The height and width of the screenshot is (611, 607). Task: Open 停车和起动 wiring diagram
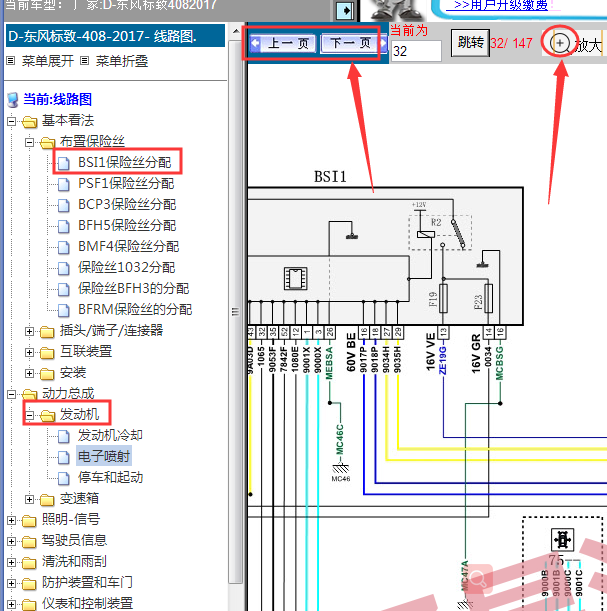(x=110, y=477)
